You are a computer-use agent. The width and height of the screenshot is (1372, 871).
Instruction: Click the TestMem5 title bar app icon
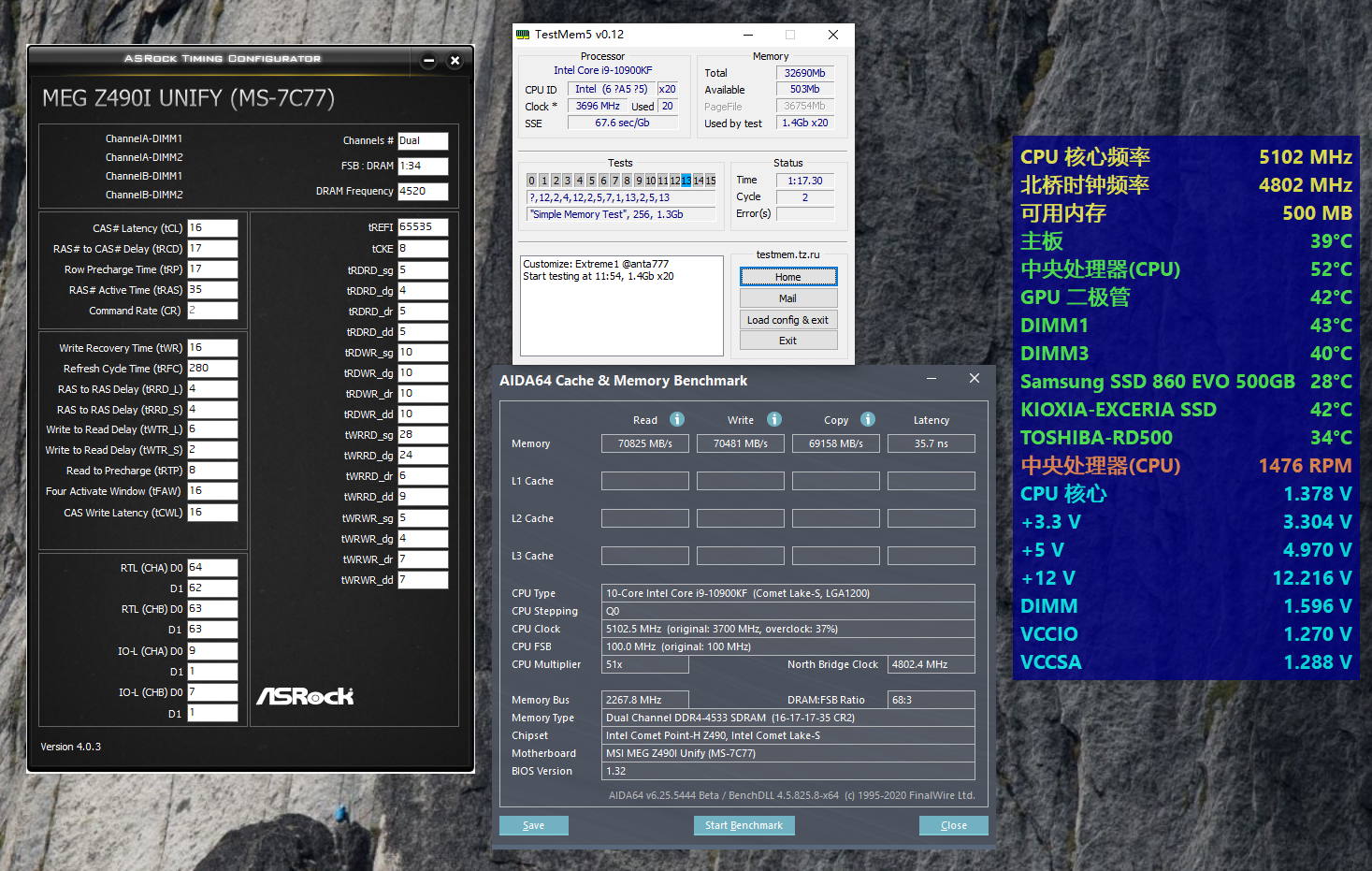pyautogui.click(x=523, y=35)
